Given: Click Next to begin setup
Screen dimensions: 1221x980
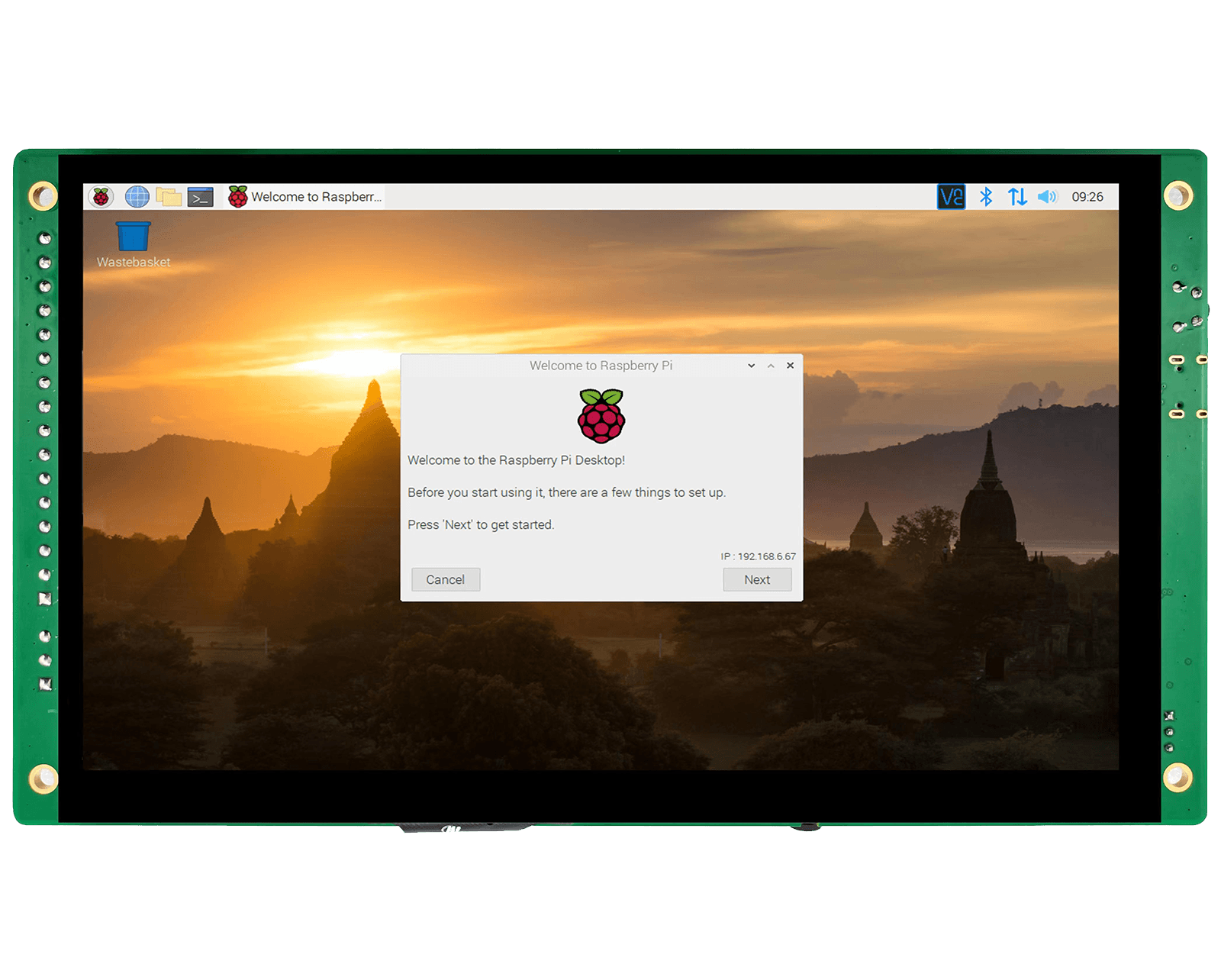Looking at the screenshot, I should (757, 579).
